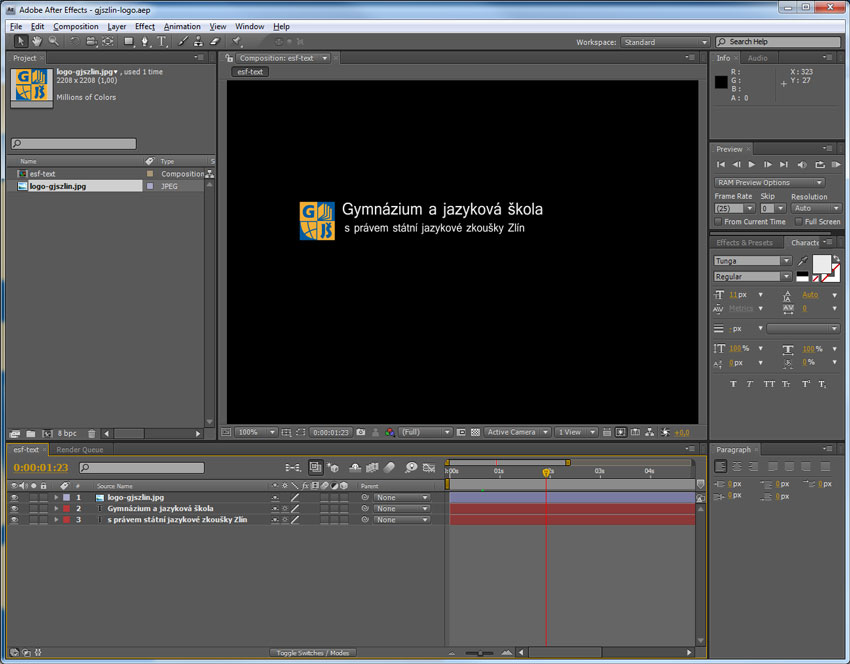The height and width of the screenshot is (664, 850).
Task: Open the (Full) resolution dropdown
Action: 426,432
